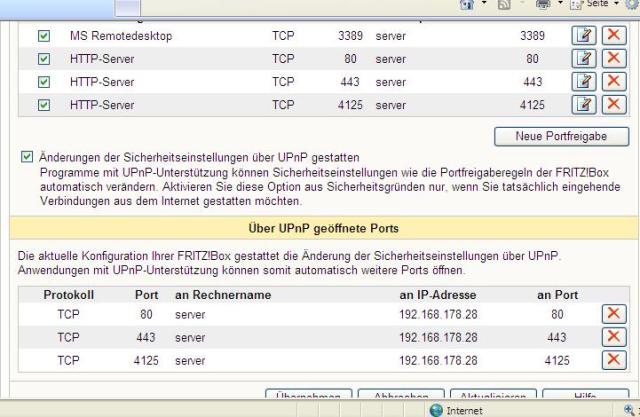Image resolution: width=640 pixels, height=417 pixels.
Task: Remove the UPnP-opened TCP port 80 entry
Action: 614,314
